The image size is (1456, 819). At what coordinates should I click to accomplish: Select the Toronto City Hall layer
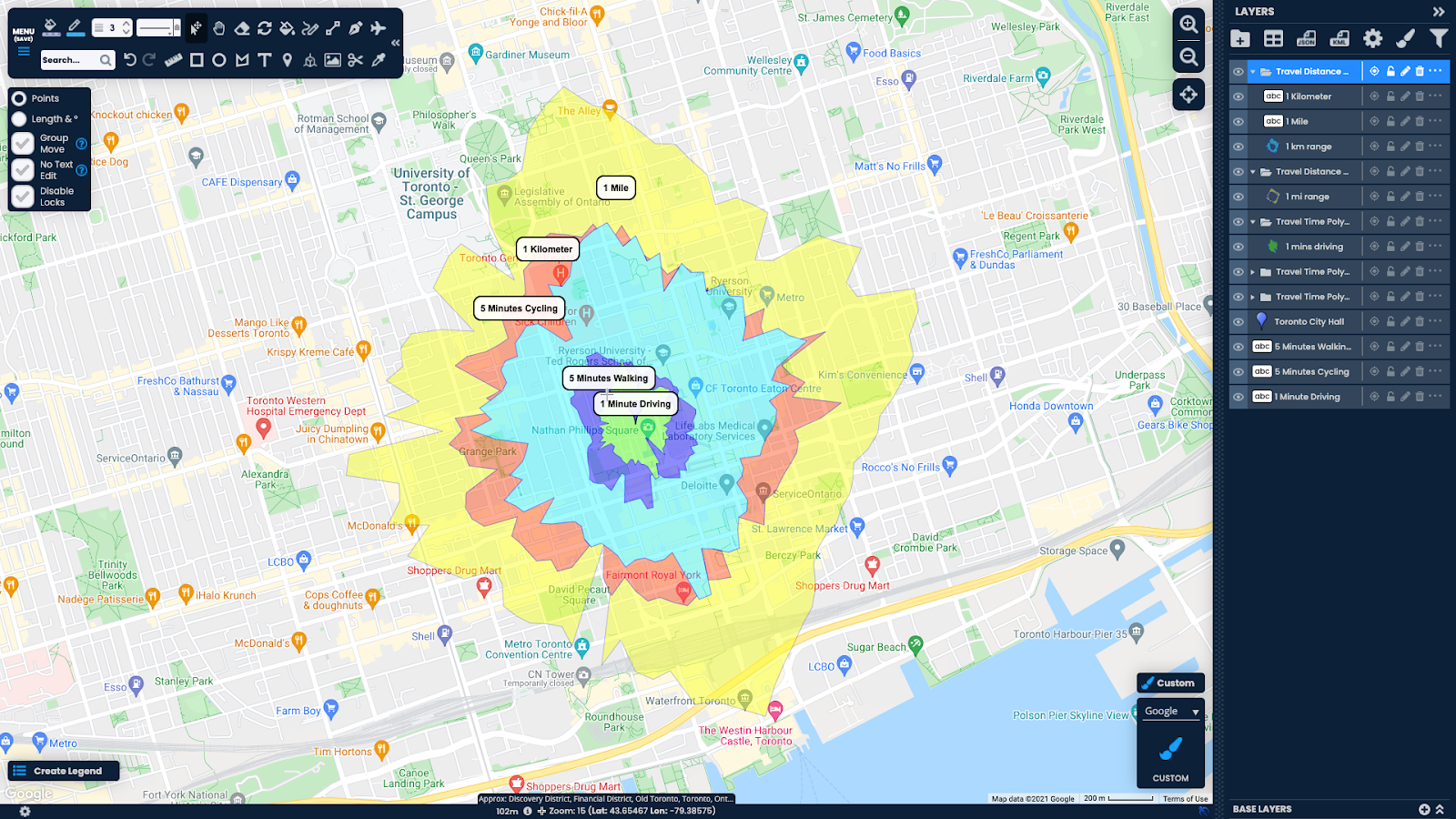pyautogui.click(x=1309, y=321)
